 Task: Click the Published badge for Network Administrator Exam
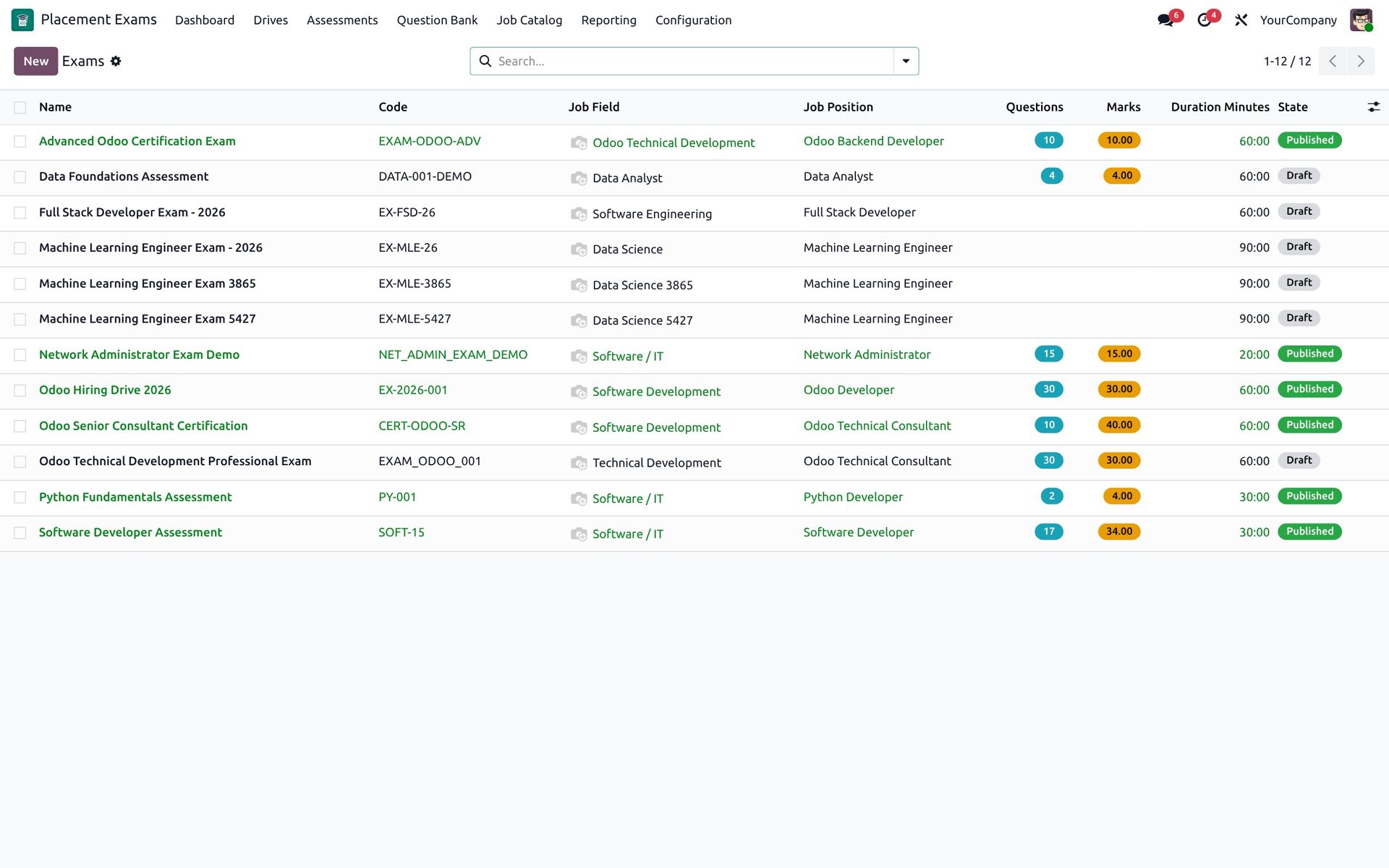point(1309,354)
